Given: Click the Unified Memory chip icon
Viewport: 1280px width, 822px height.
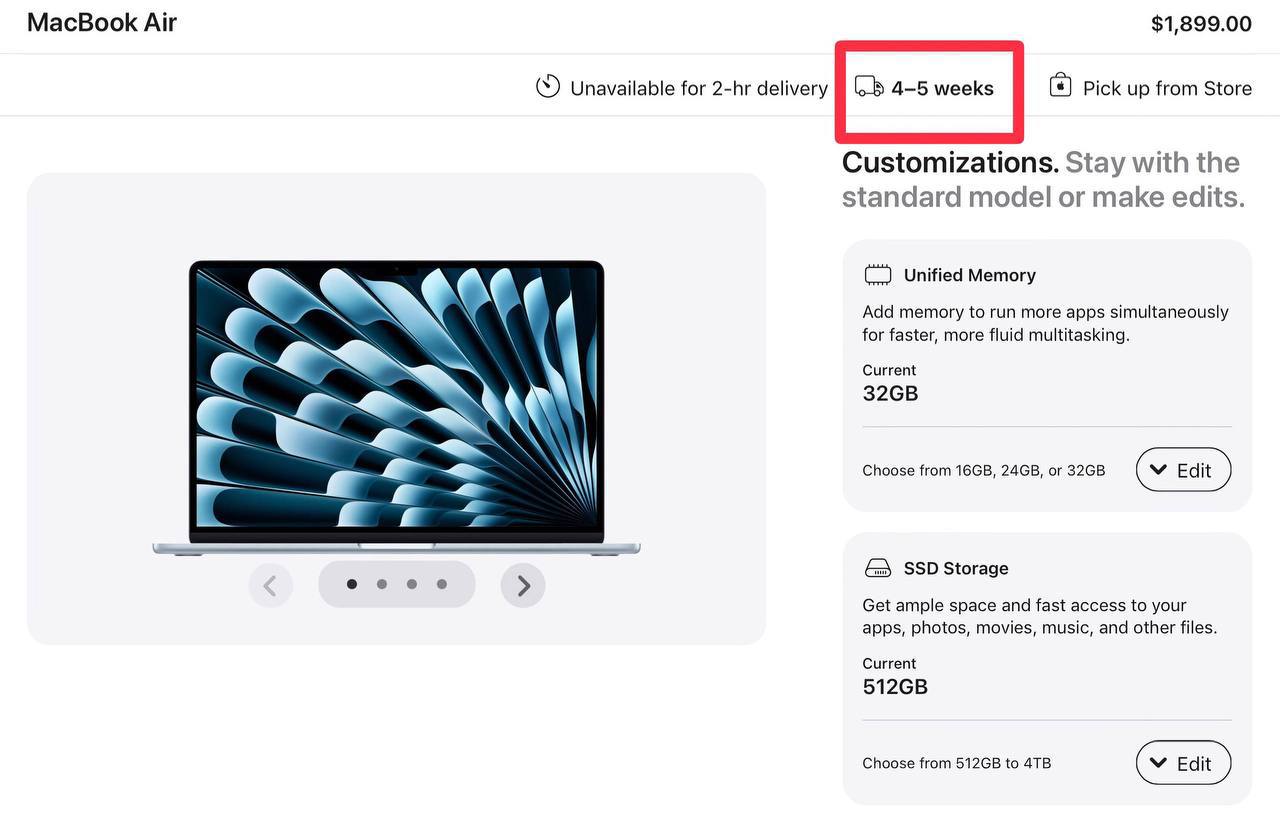Looking at the screenshot, I should click(878, 275).
